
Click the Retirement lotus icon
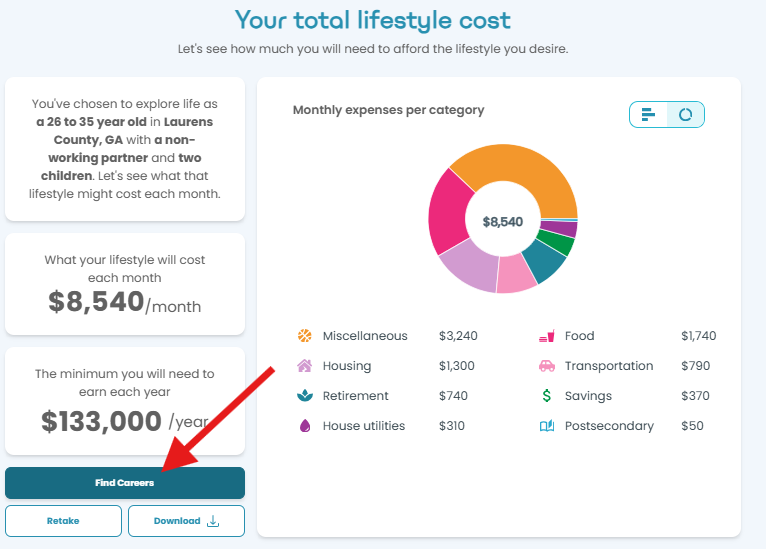pos(305,396)
